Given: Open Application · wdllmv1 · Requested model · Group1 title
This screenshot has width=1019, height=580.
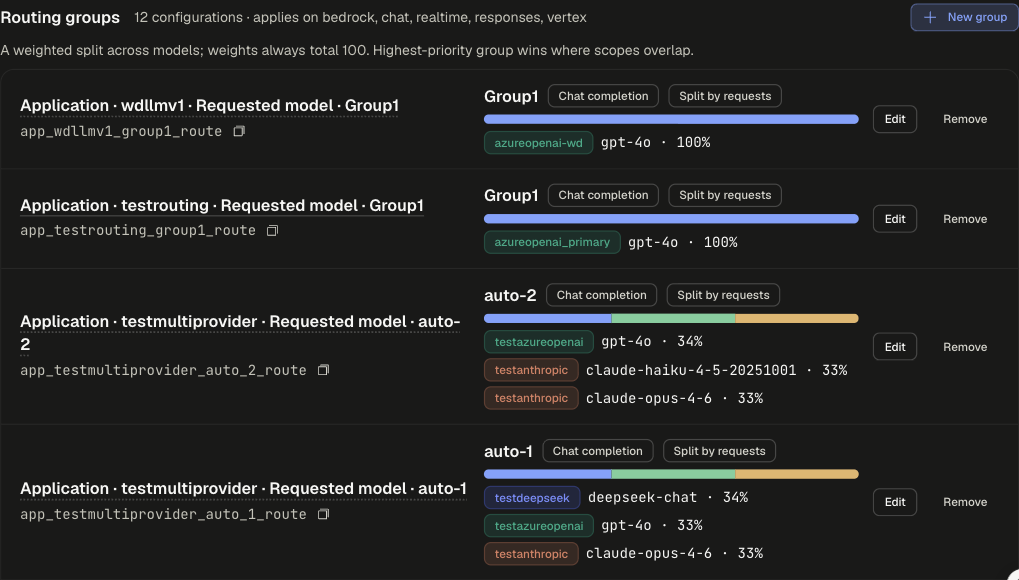Looking at the screenshot, I should click(x=209, y=105).
